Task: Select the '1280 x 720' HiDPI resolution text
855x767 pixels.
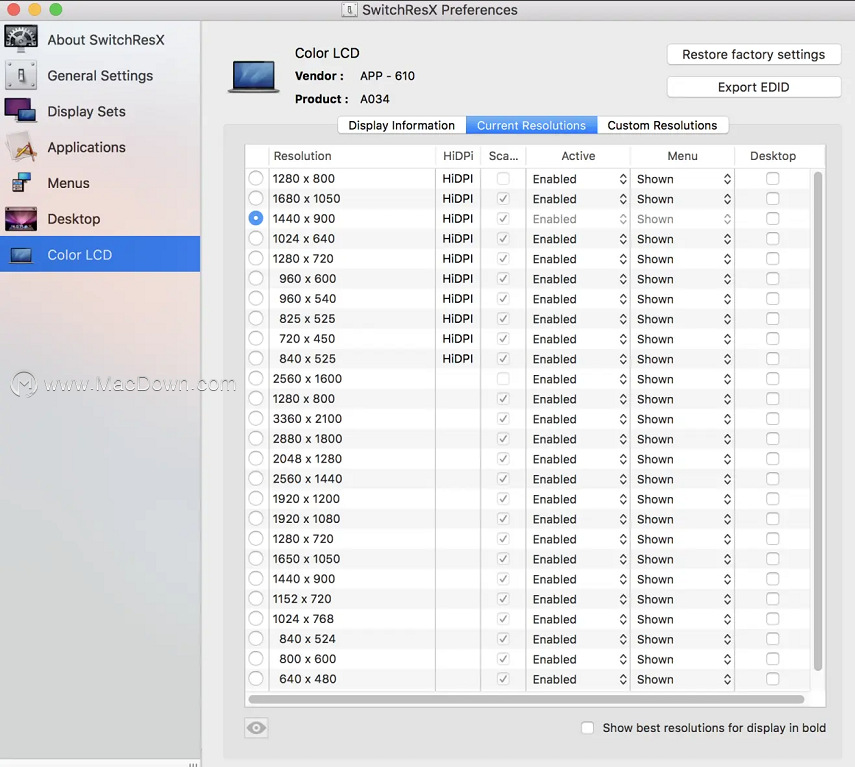Action: (x=303, y=259)
